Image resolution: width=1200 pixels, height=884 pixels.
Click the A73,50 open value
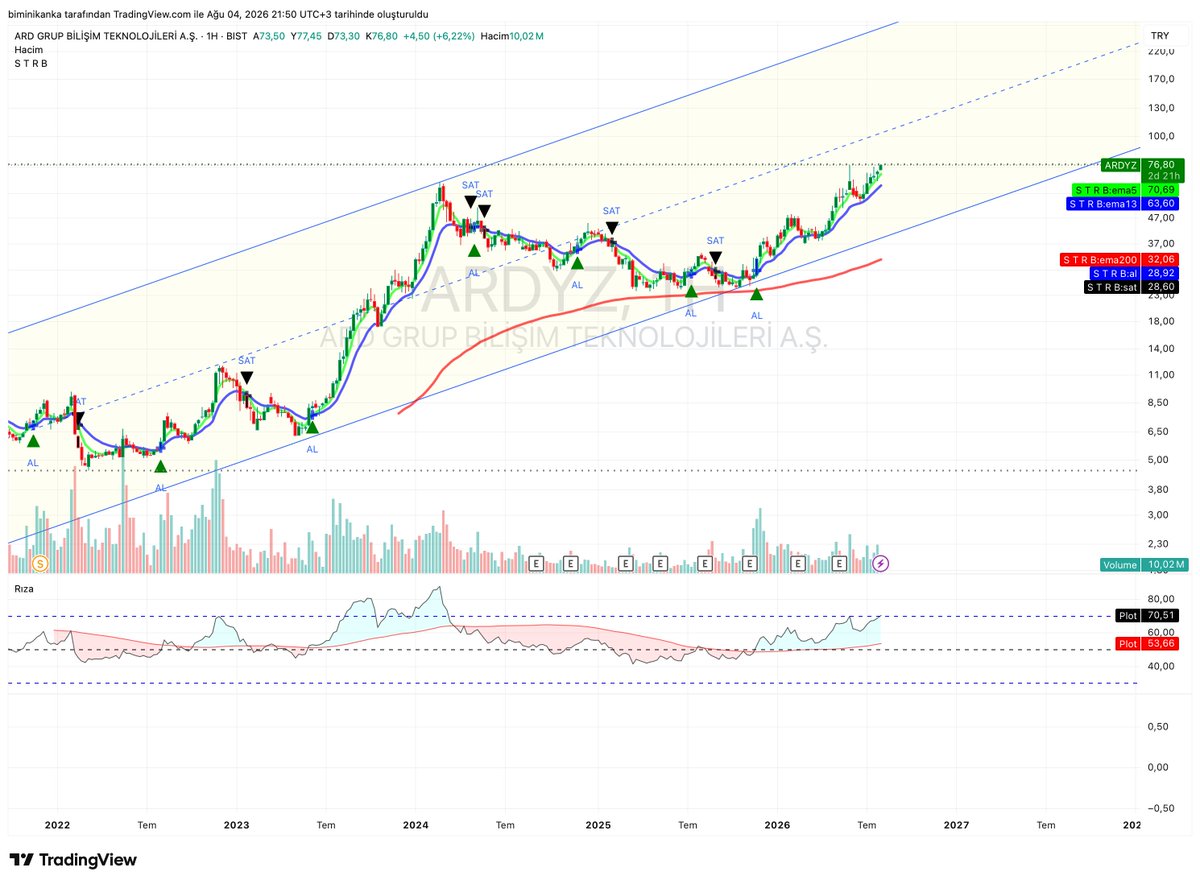pos(271,36)
